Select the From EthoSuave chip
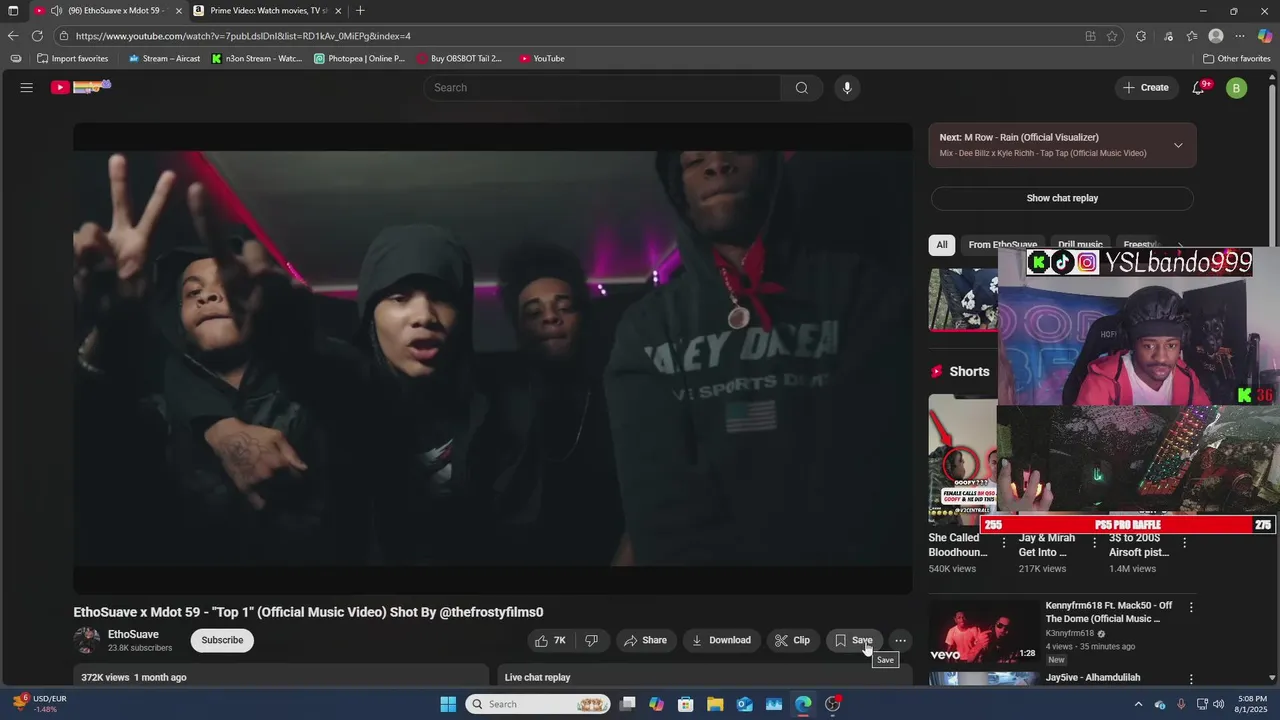 [x=1002, y=245]
